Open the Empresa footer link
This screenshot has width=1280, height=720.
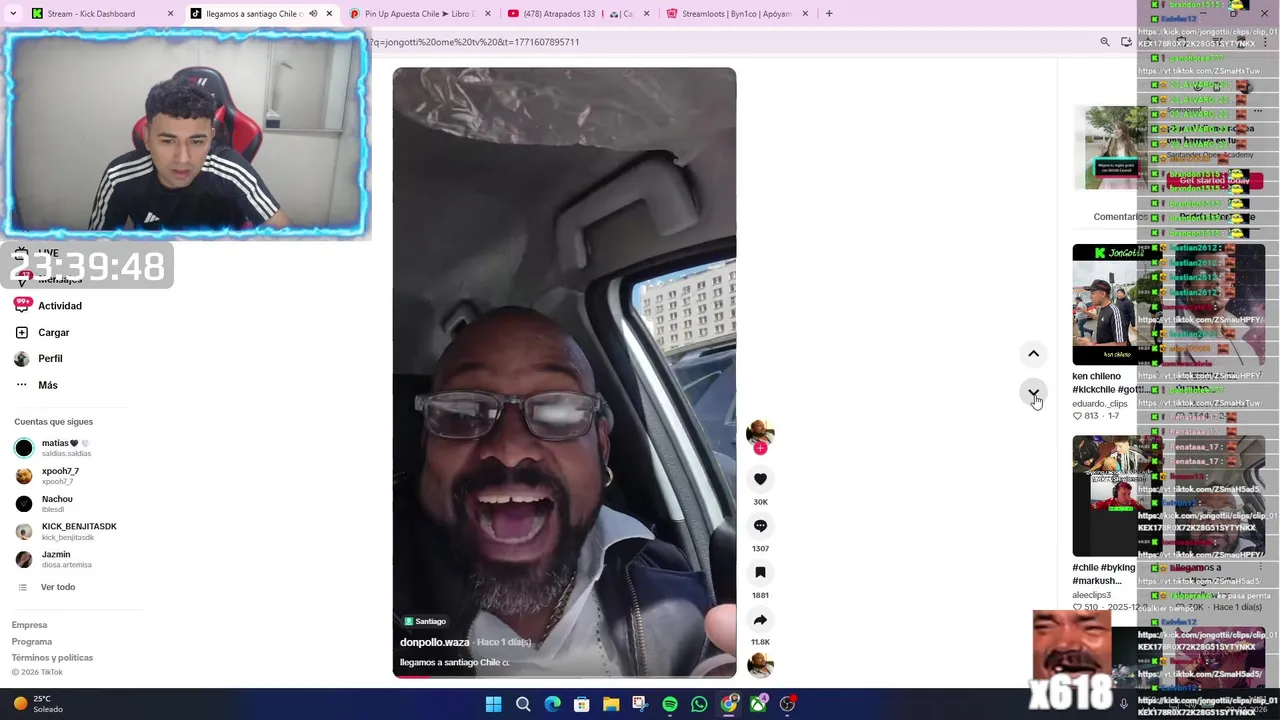click(x=29, y=625)
